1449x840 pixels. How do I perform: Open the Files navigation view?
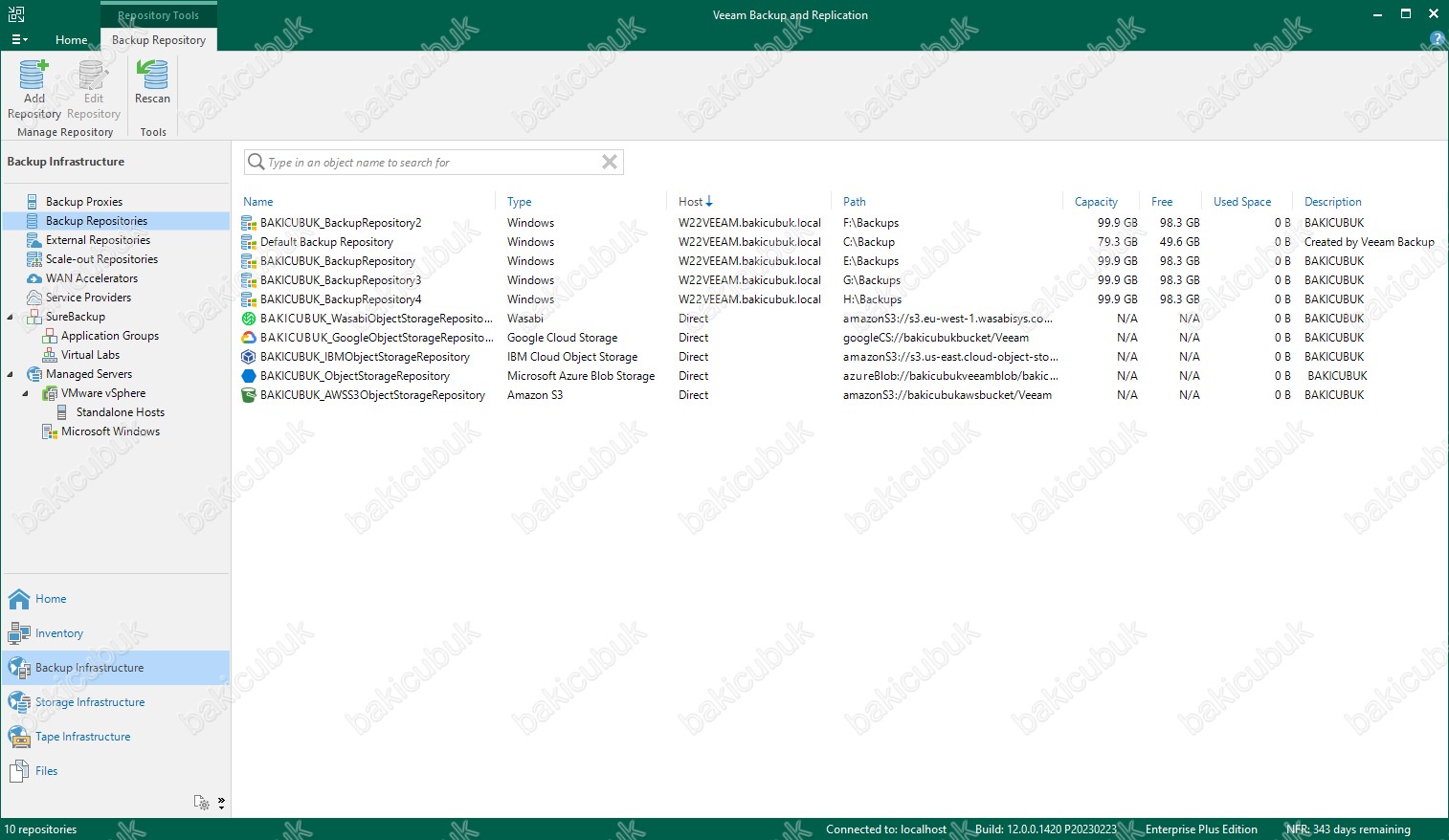[116, 771]
